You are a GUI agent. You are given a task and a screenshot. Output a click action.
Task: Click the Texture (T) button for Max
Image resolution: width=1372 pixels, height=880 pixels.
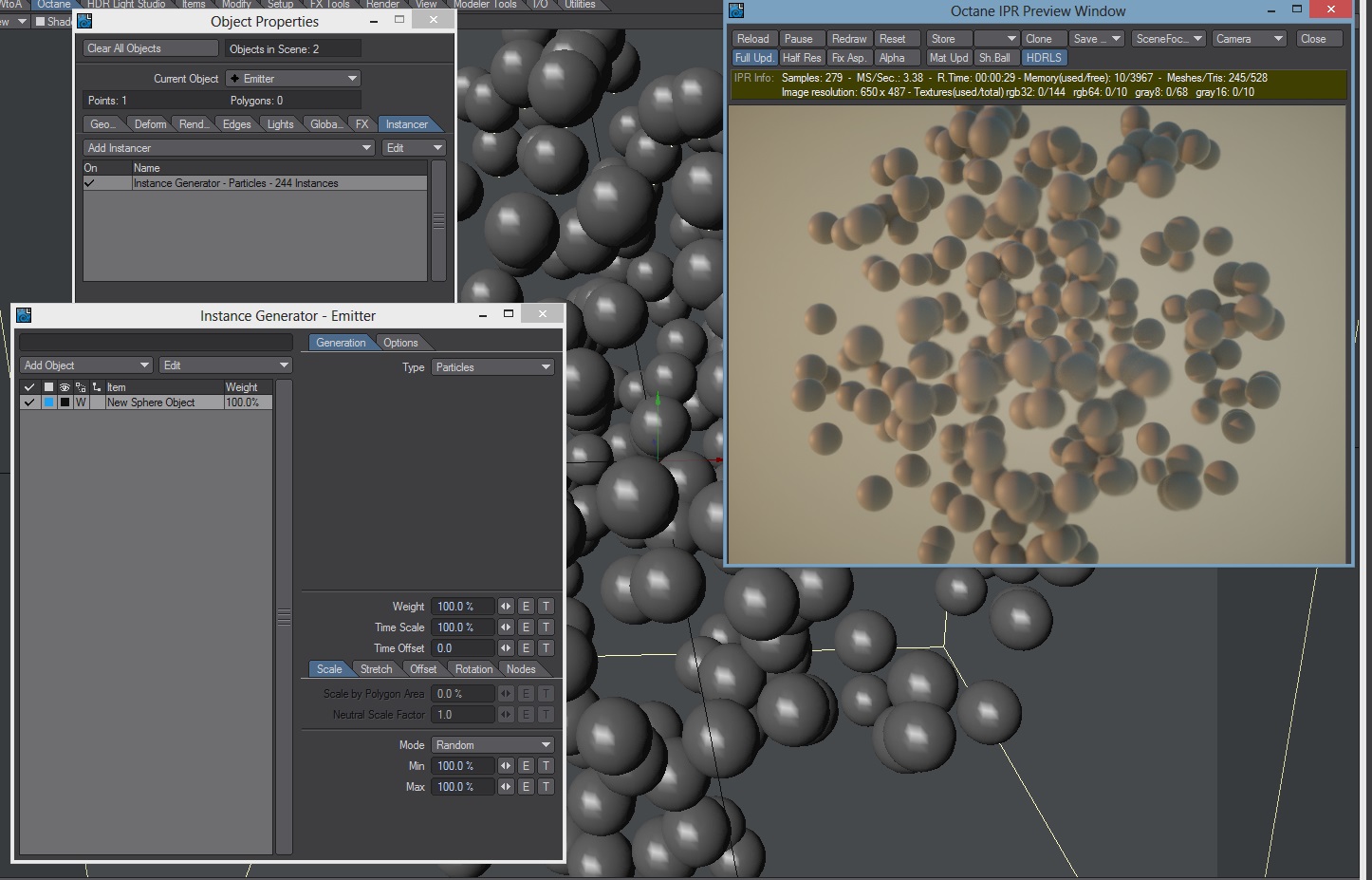(x=546, y=787)
